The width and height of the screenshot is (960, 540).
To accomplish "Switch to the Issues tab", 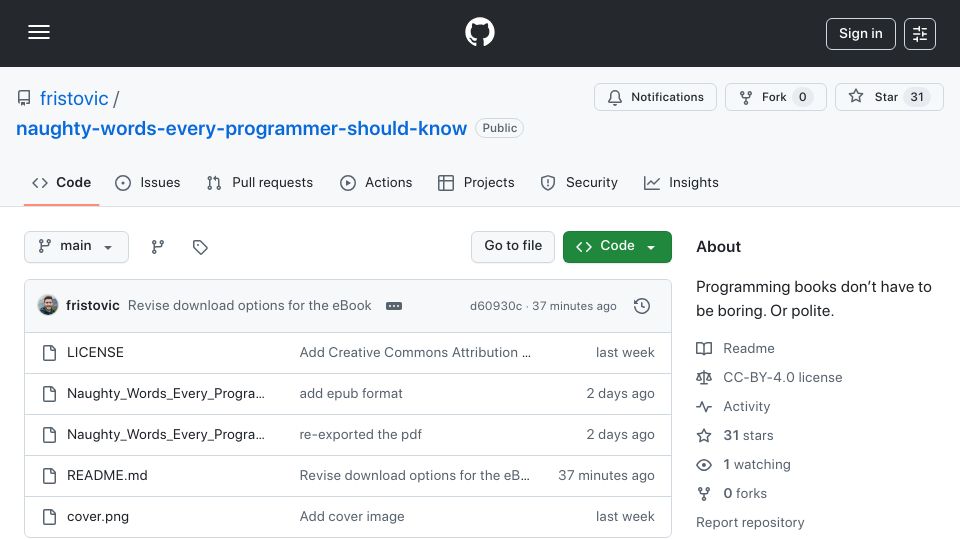I will (148, 182).
